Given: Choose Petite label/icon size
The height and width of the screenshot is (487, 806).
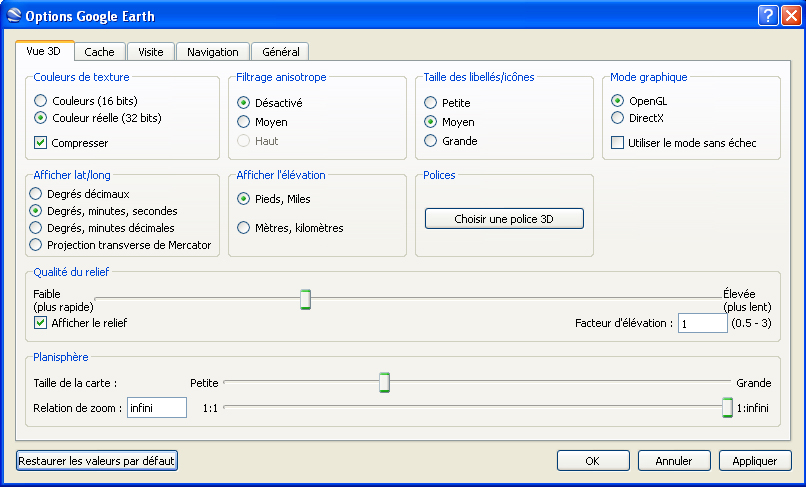Looking at the screenshot, I should coord(447,103).
